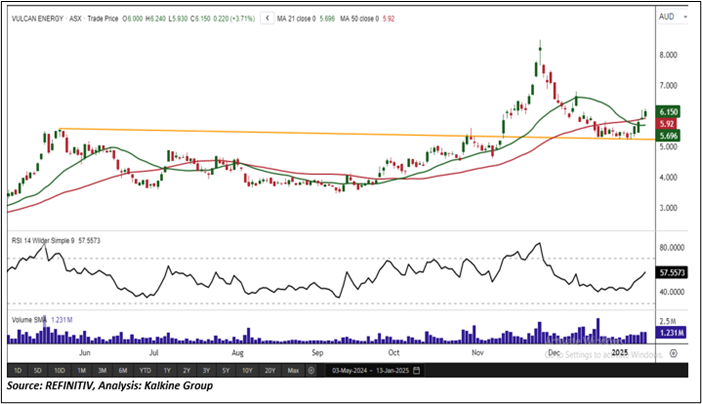
Task: Click the Sep label on time axis
Action: pyautogui.click(x=317, y=353)
